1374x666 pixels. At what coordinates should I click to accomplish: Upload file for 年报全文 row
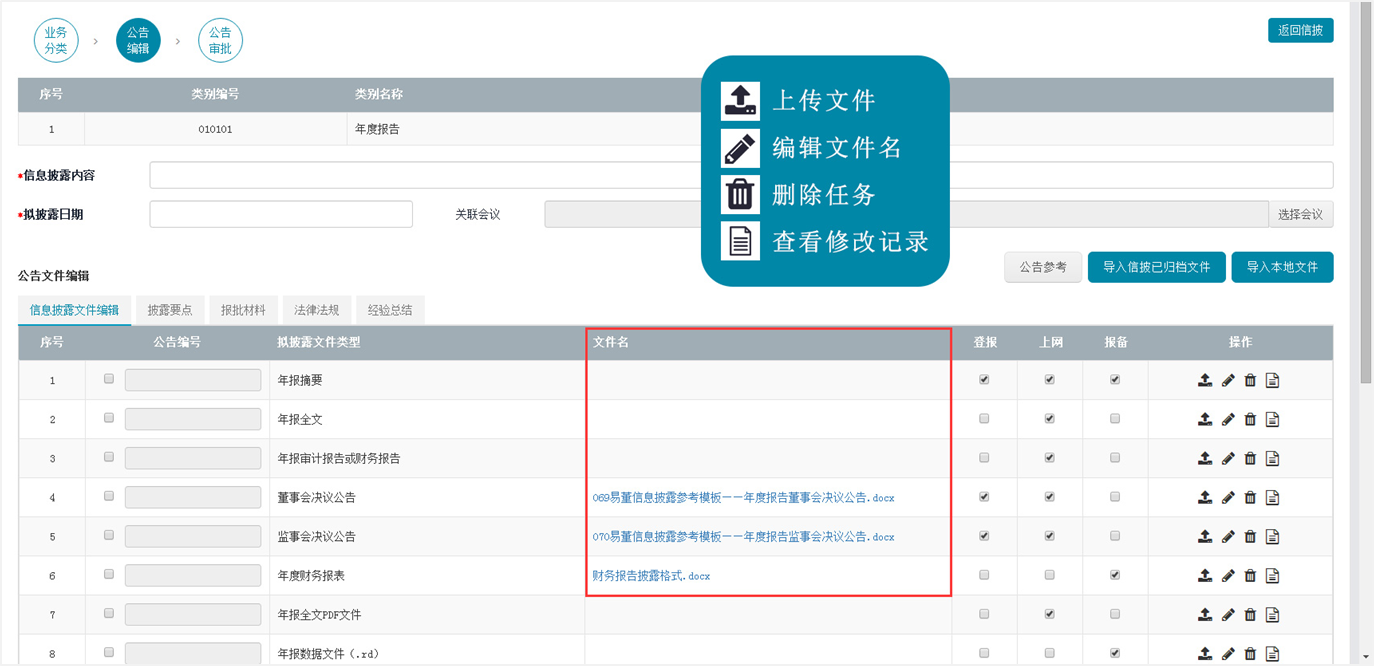tap(1205, 419)
